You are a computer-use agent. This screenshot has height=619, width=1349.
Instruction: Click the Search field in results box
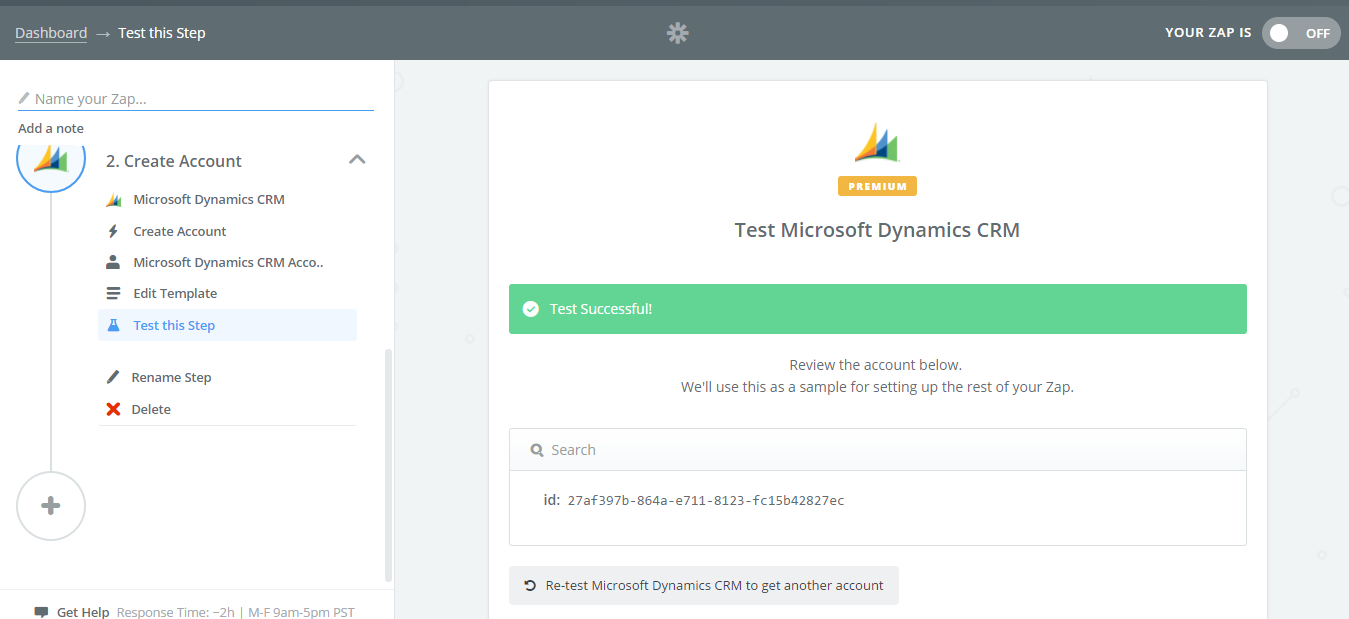[878, 450]
